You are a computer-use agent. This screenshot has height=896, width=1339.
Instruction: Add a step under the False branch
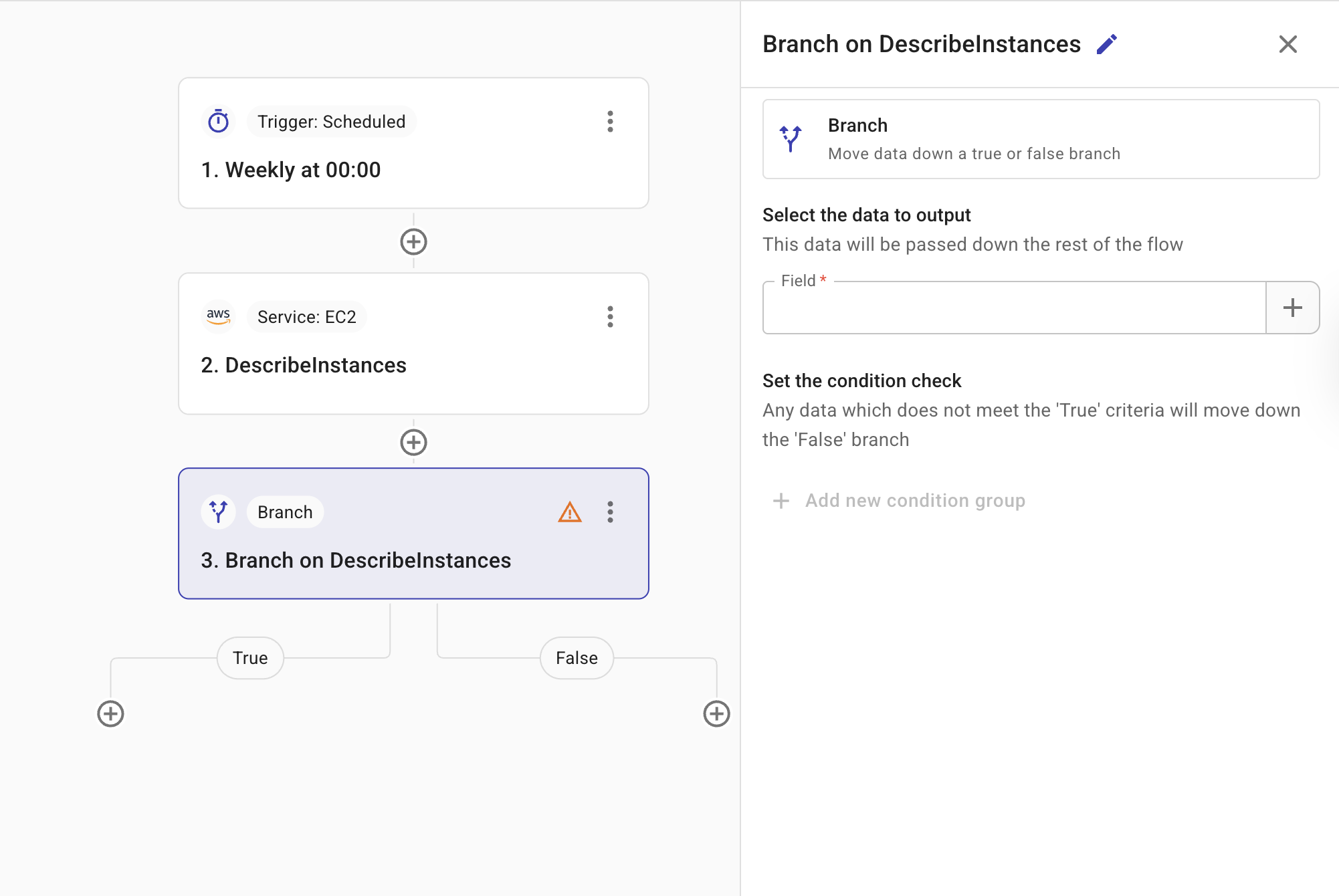[716, 713]
